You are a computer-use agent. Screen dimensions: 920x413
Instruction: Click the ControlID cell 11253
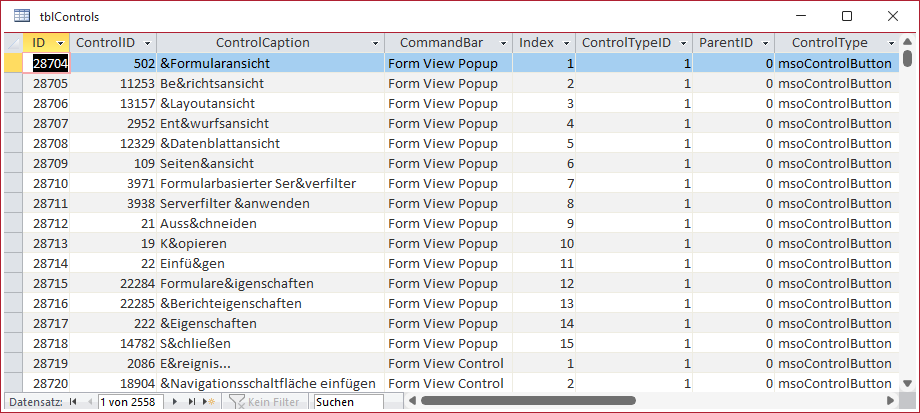113,84
